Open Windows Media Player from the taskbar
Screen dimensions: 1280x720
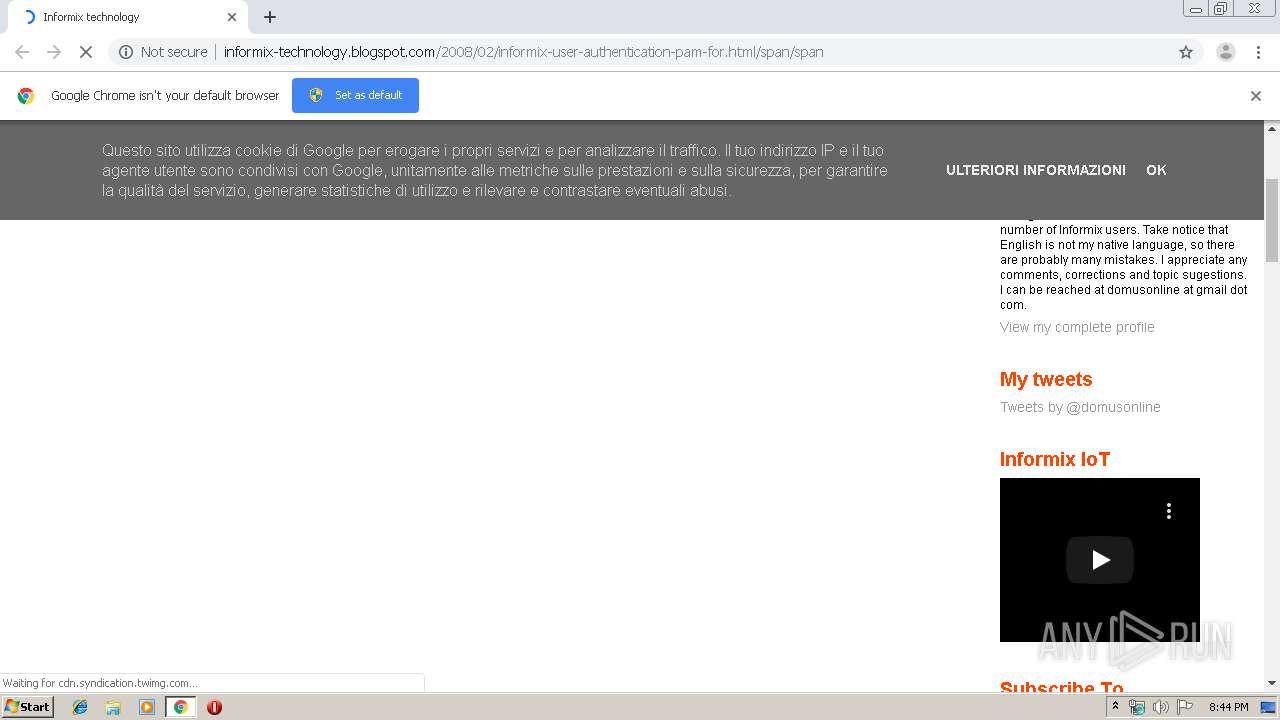coord(147,707)
